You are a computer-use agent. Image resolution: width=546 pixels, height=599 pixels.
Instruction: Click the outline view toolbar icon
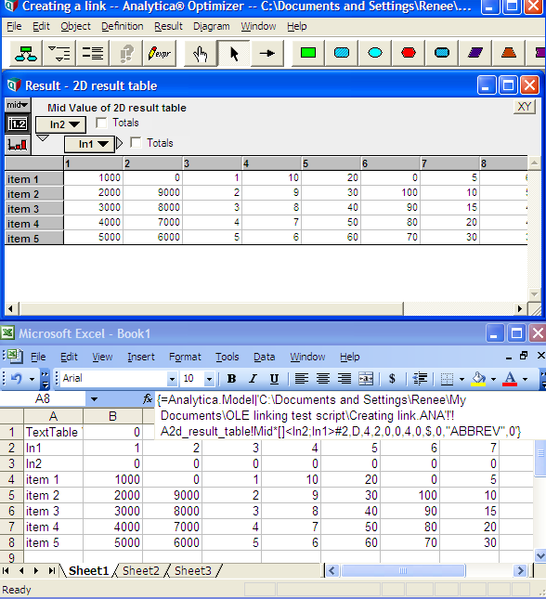(59, 53)
